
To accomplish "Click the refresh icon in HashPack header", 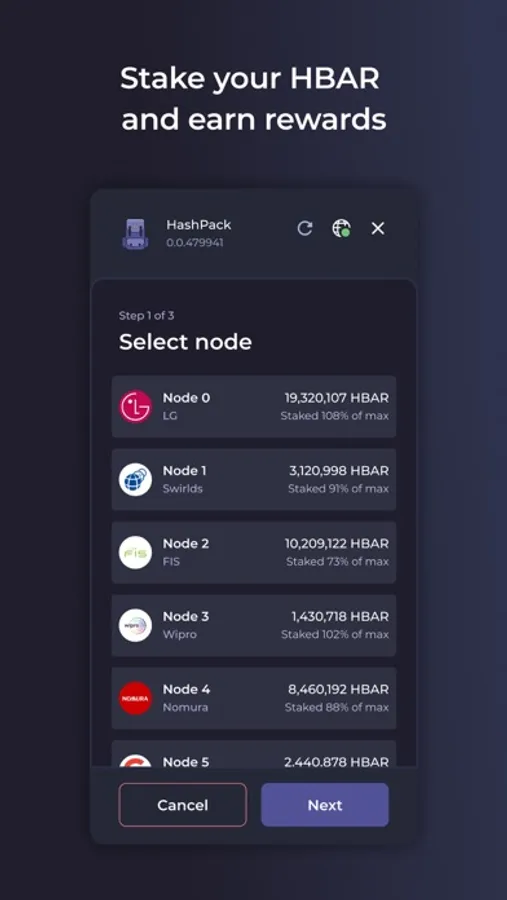I will tap(305, 228).
